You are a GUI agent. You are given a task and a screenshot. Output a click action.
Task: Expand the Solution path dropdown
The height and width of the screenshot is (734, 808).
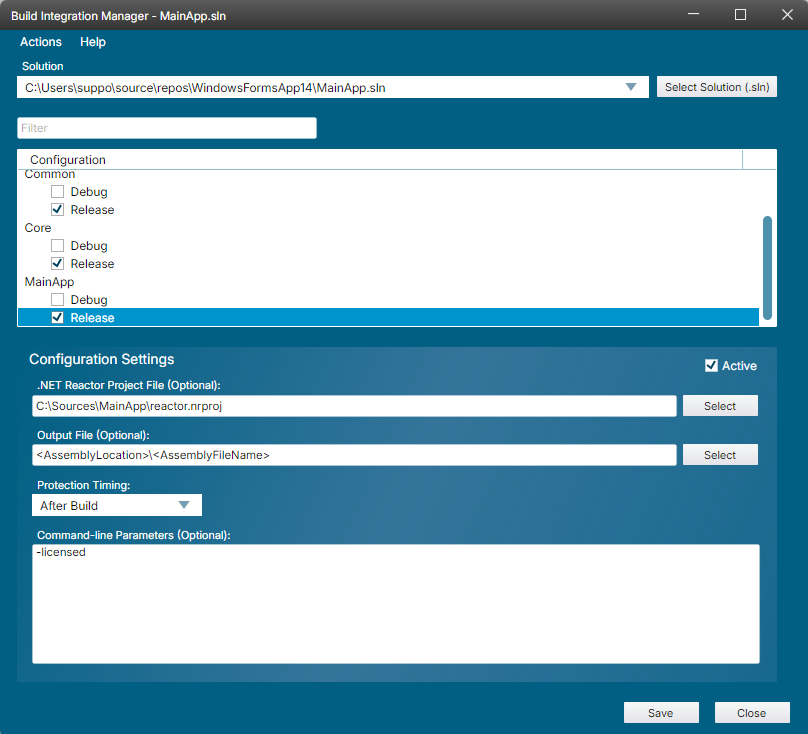631,87
